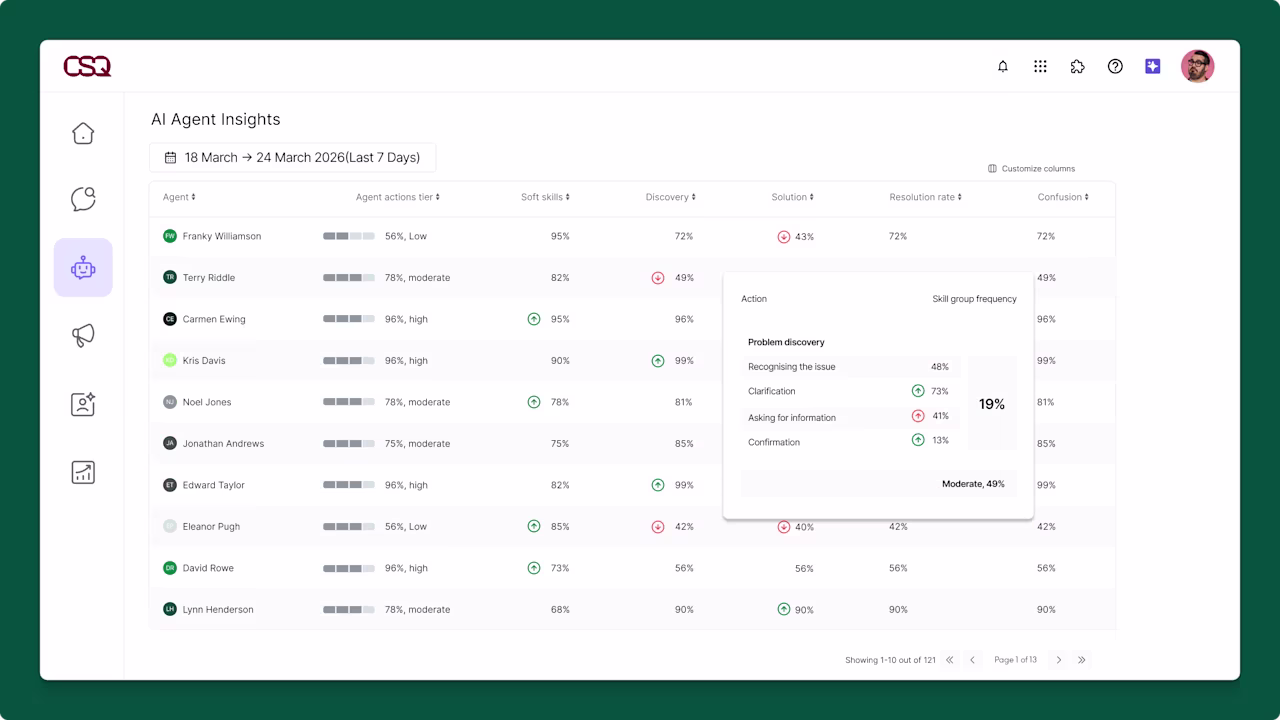Viewport: 1280px width, 720px height.
Task: Open the apps grid menu
Action: pyautogui.click(x=1040, y=66)
